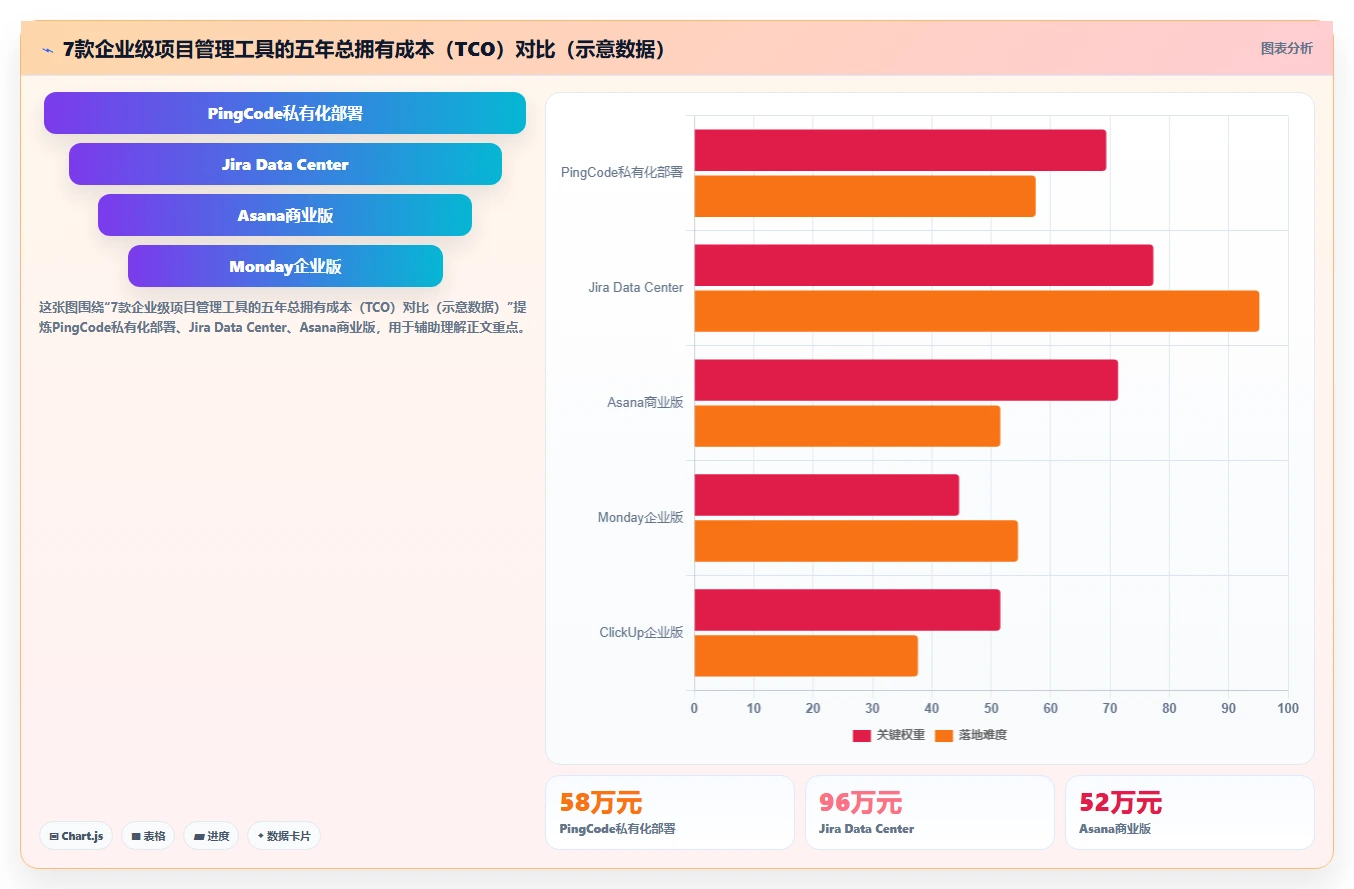Click the x-axis value 0

(x=694, y=709)
